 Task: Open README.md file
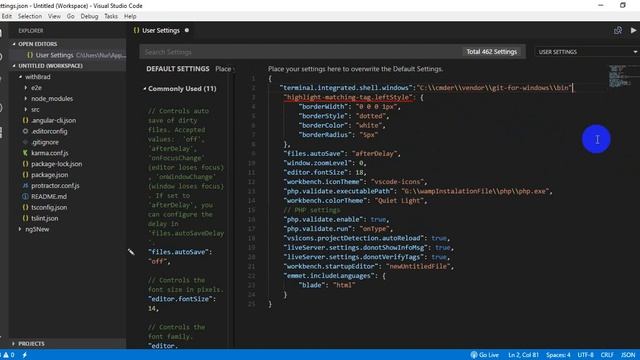(x=49, y=197)
